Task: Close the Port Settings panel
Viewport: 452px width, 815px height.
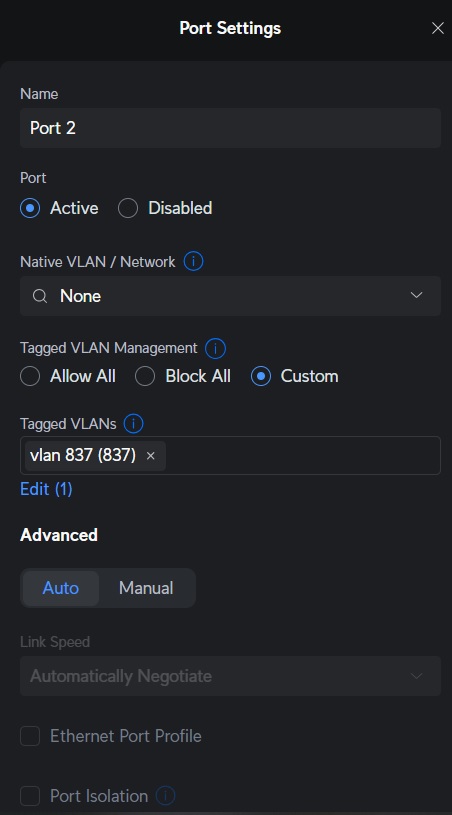Action: (438, 28)
